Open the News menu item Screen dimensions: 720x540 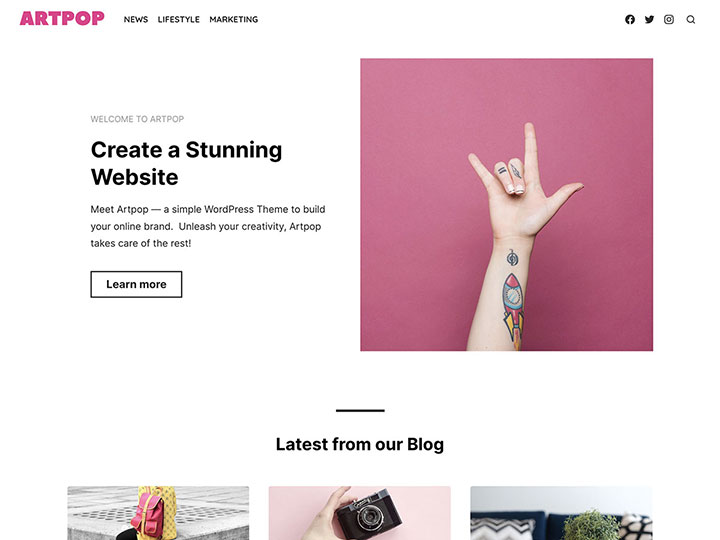pyautogui.click(x=136, y=19)
